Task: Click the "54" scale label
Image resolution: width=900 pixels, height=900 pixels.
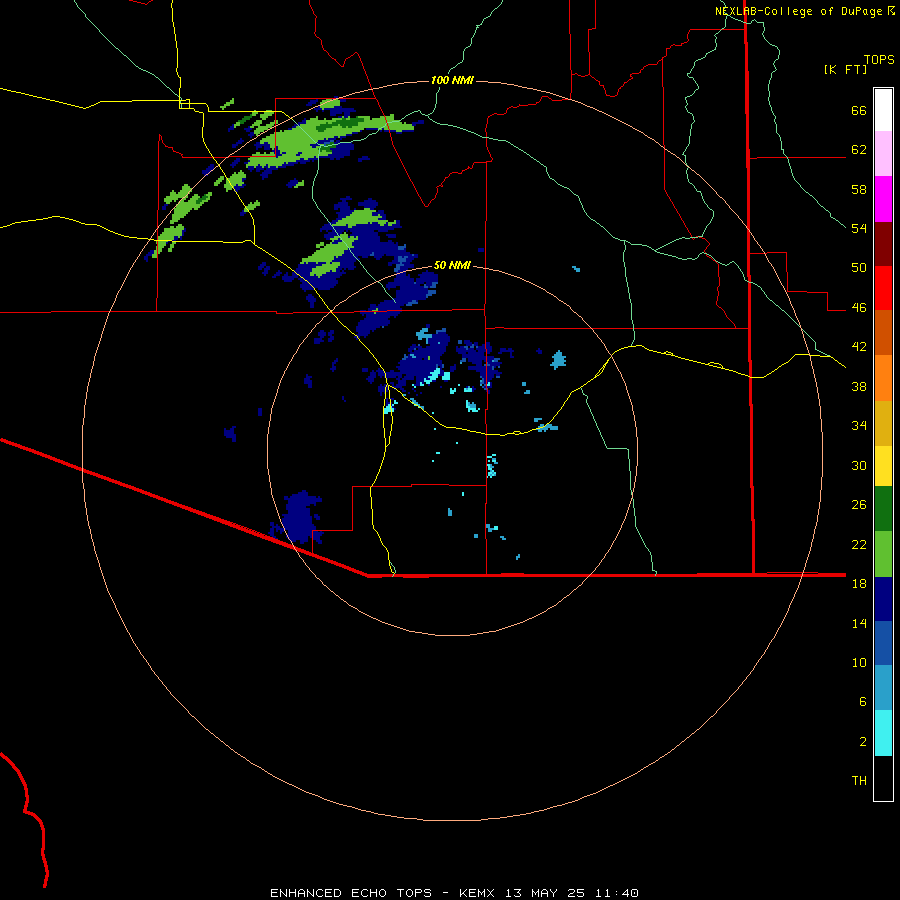Action: coord(859,228)
